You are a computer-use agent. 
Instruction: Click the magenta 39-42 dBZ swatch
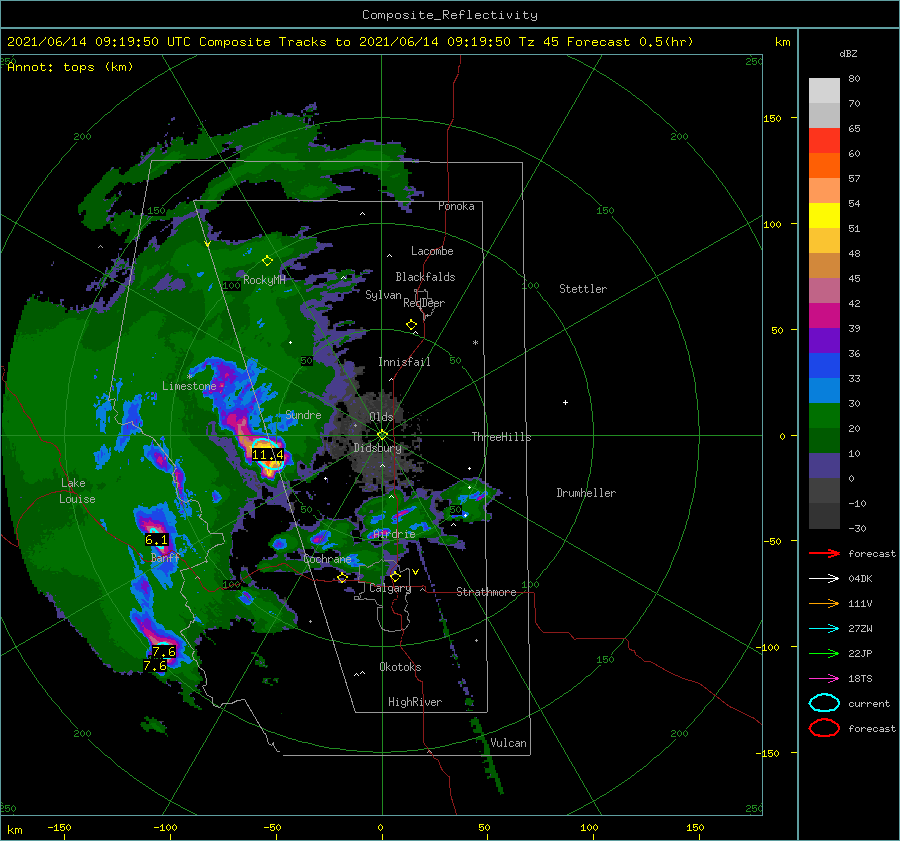(824, 315)
